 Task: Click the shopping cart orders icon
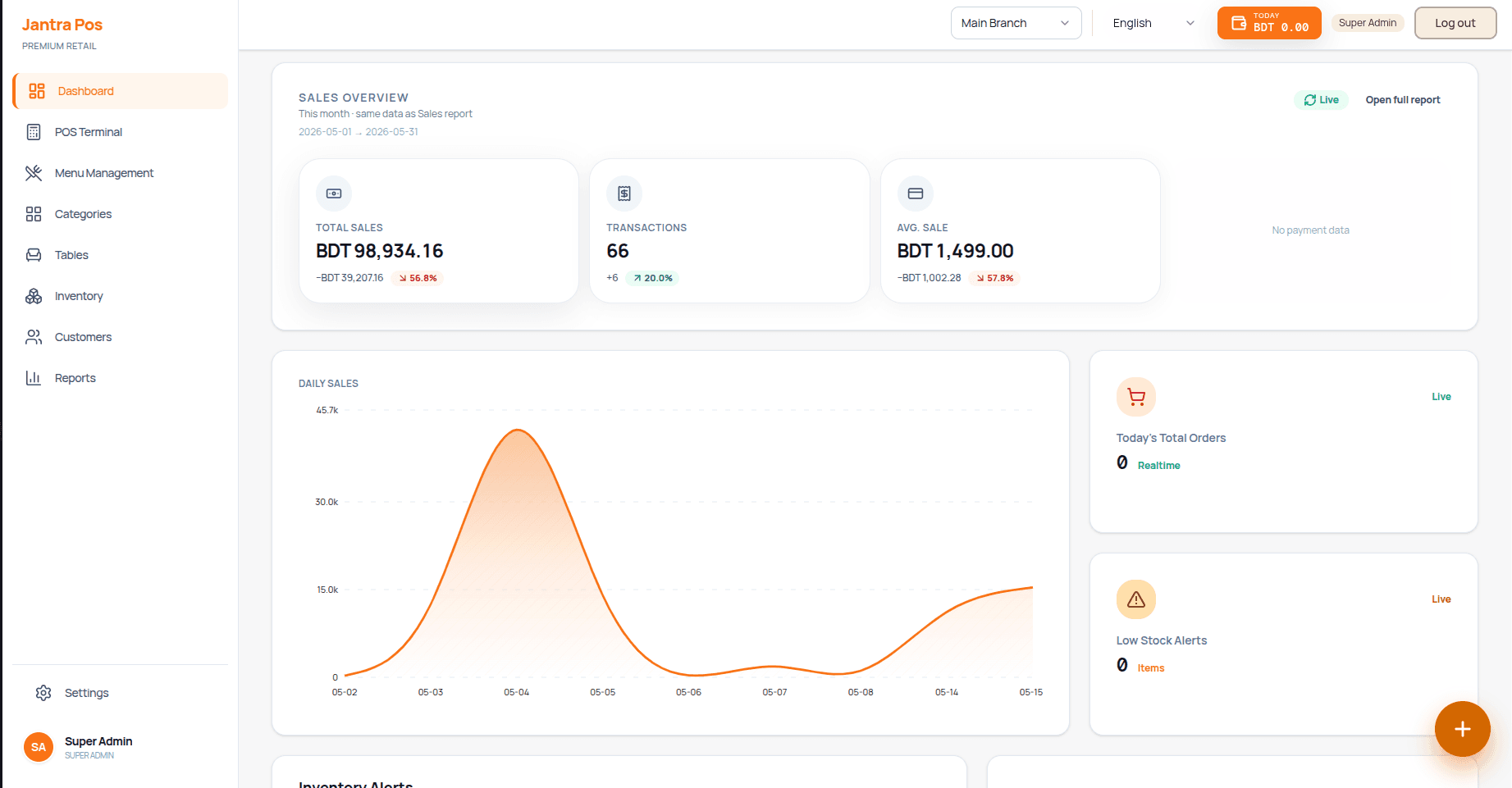click(1136, 397)
